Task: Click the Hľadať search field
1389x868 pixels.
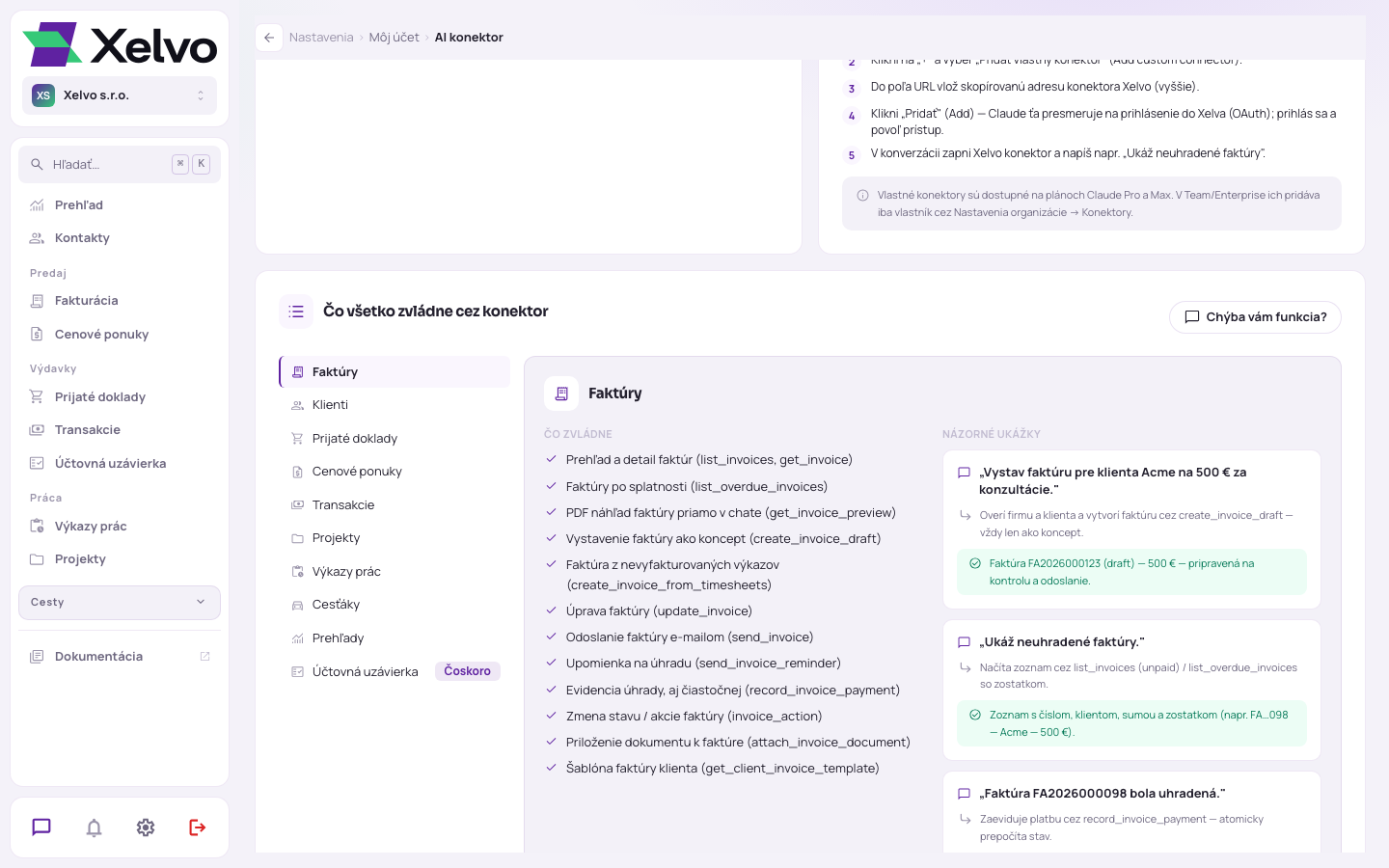Action: pos(120,165)
